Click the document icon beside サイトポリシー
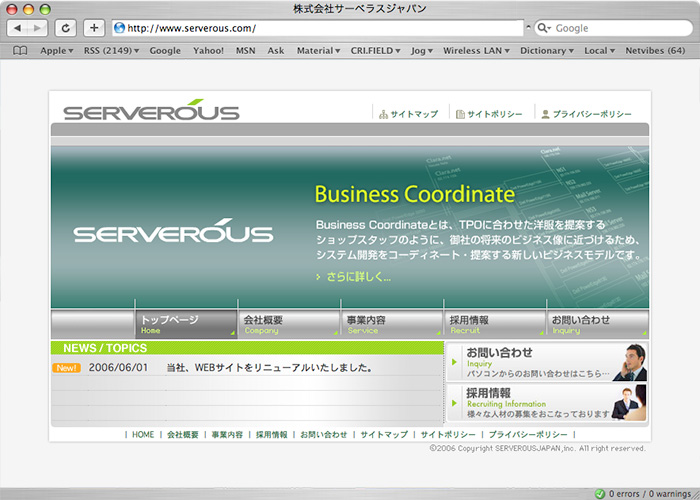The image size is (700, 500). pos(460,114)
